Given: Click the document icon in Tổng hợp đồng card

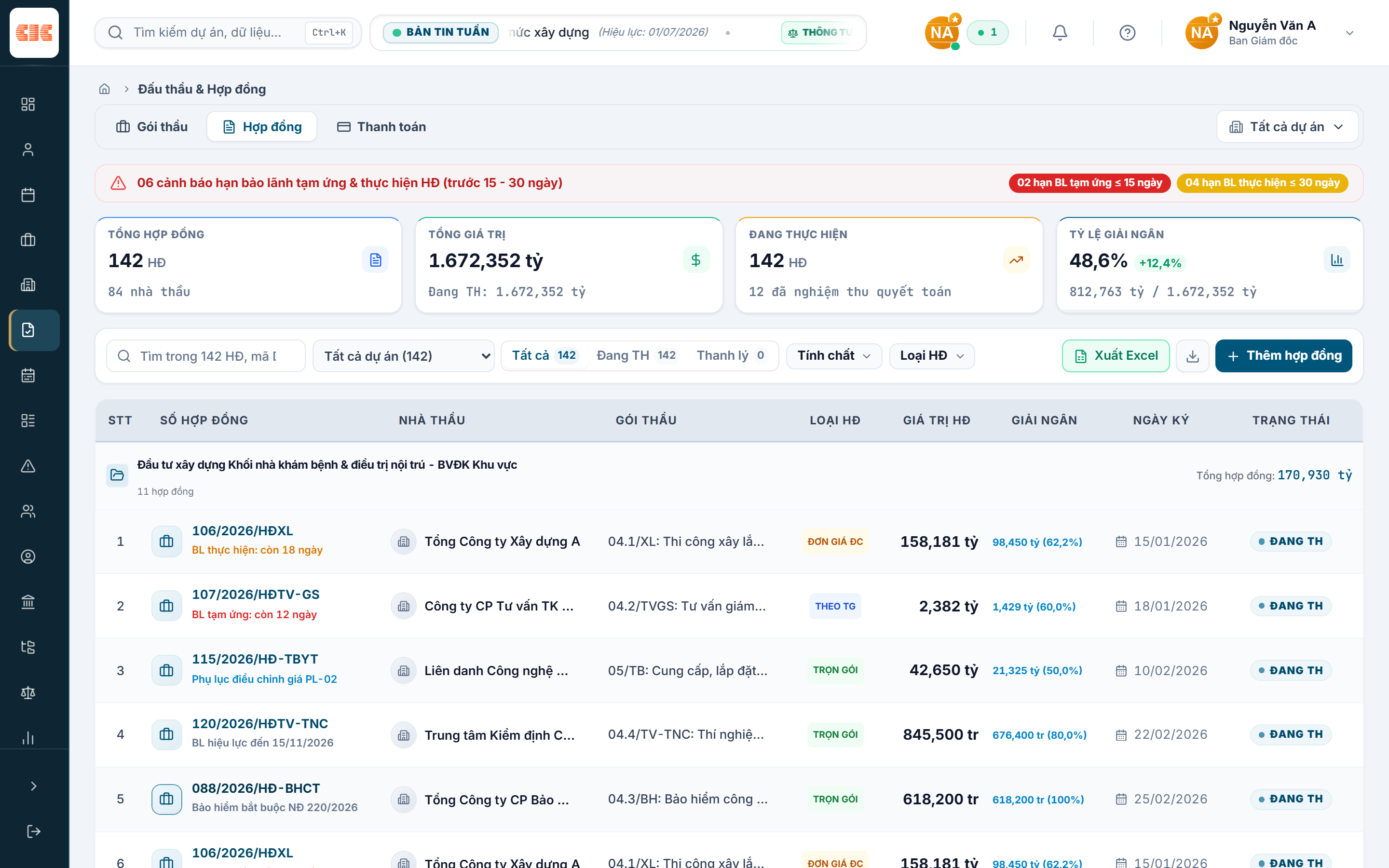Looking at the screenshot, I should click(375, 260).
